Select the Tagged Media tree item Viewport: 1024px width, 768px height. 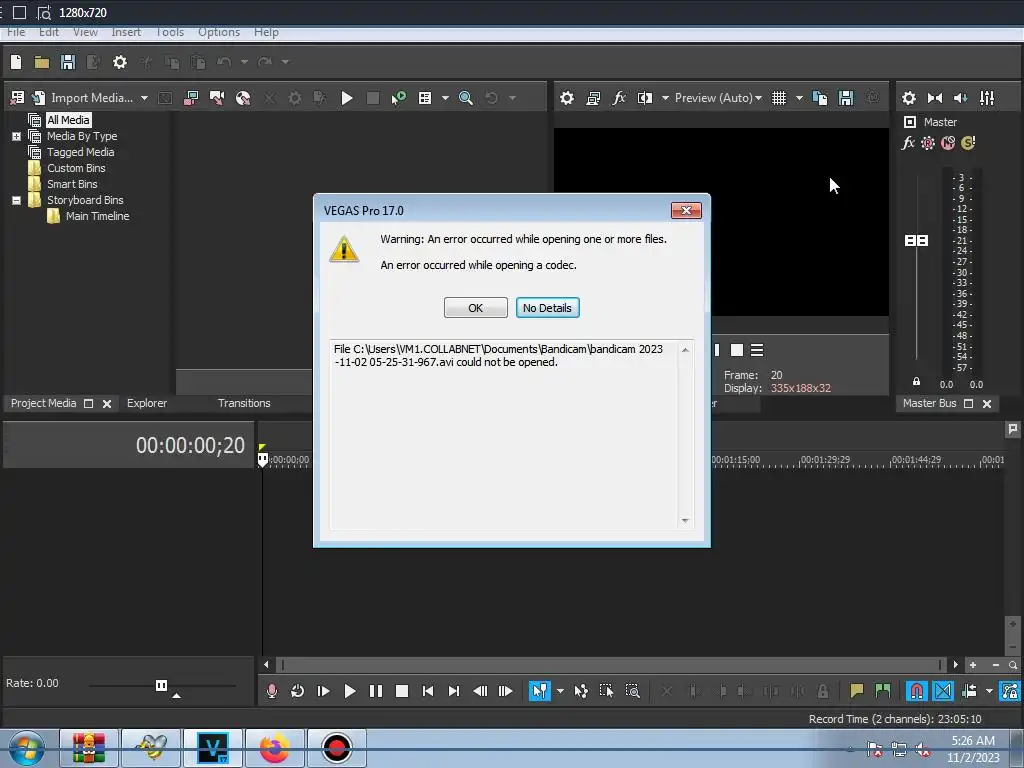(x=80, y=152)
